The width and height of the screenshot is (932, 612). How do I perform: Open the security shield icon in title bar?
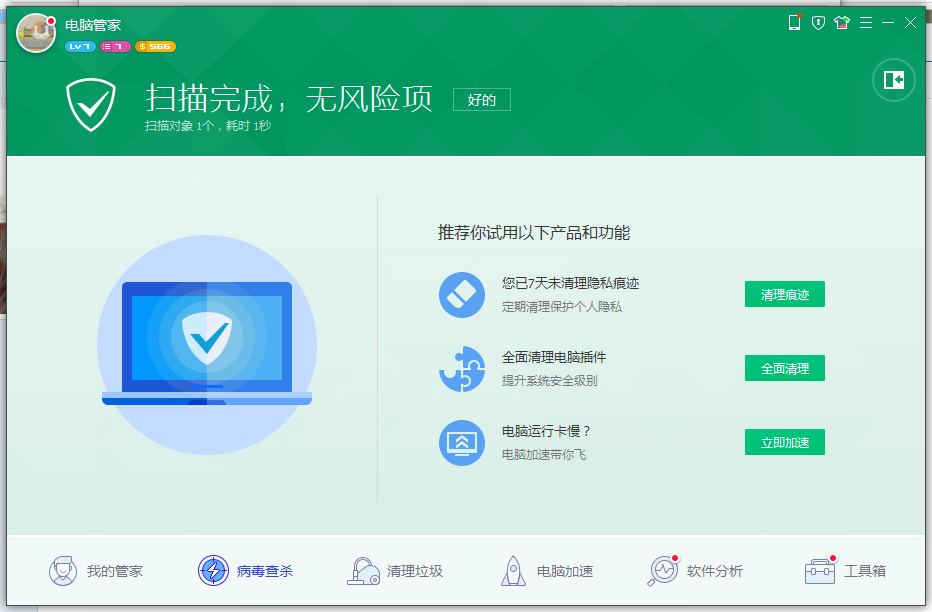click(818, 23)
